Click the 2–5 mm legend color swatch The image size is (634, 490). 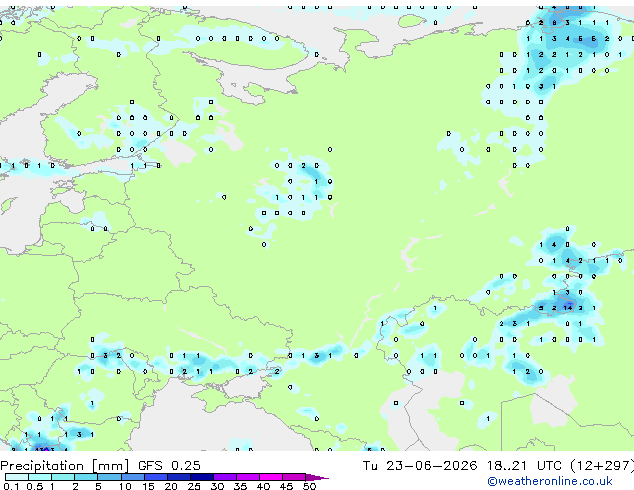coord(86,477)
